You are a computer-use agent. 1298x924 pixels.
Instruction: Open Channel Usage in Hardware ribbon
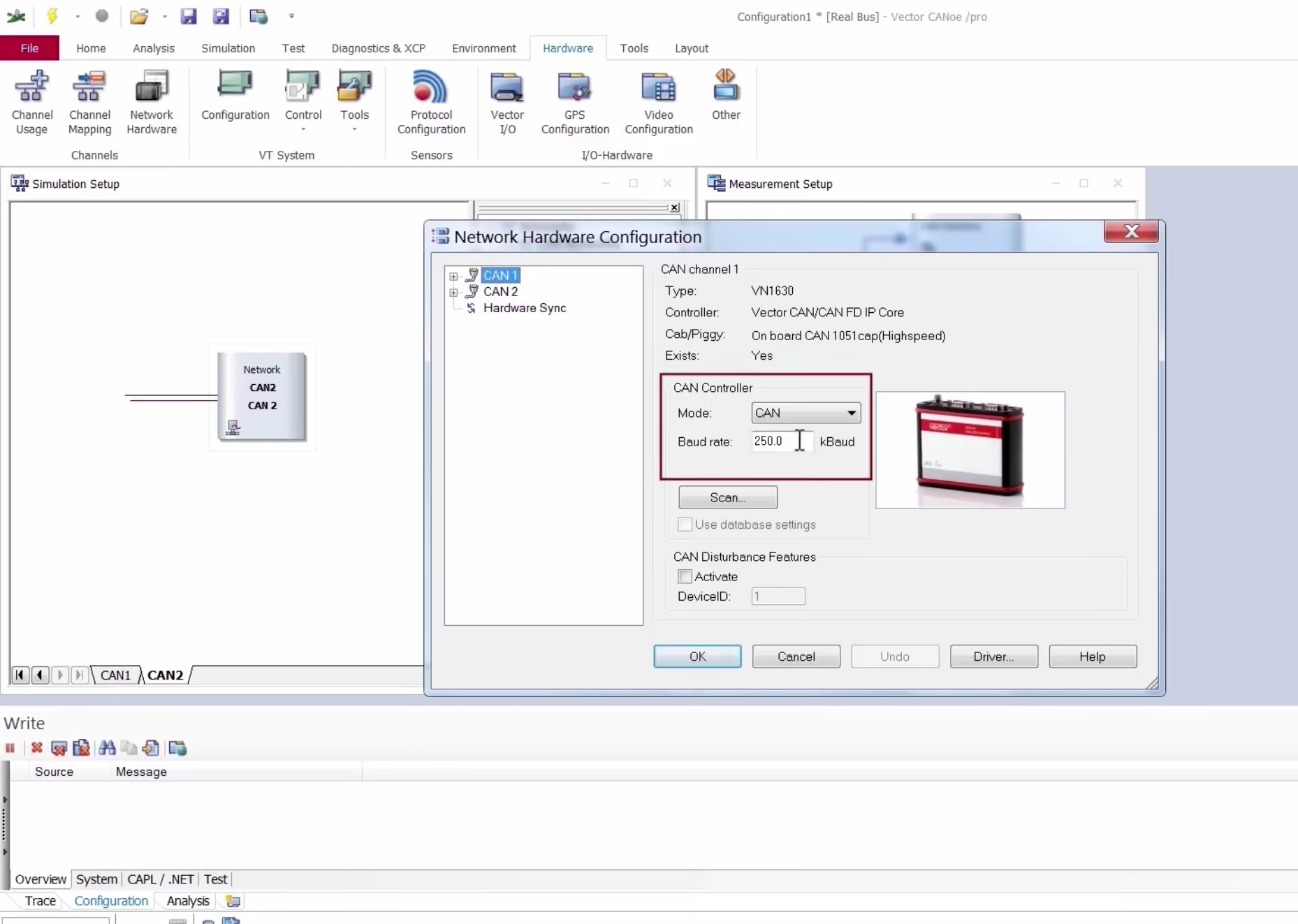click(x=32, y=102)
